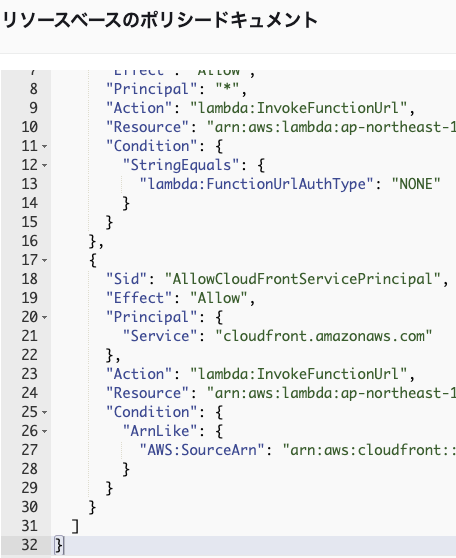Viewport: 456px width, 558px height.
Task: Place cursor on the Principal wildcard value on line 8
Action: pos(227,89)
